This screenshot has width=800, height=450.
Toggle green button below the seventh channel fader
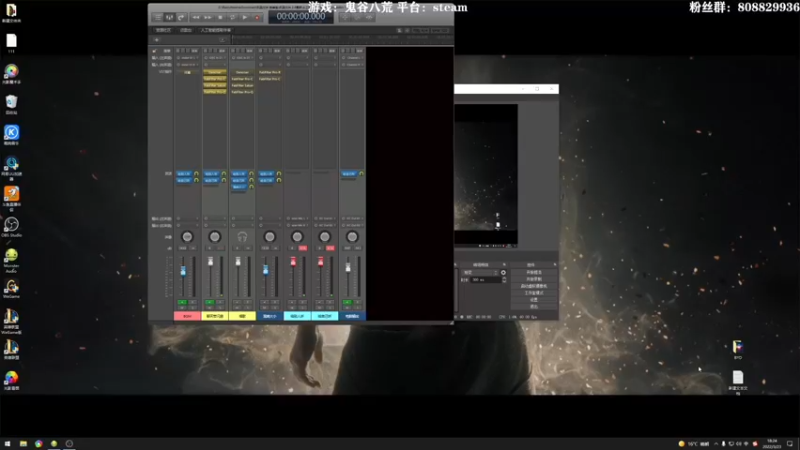tap(347, 302)
